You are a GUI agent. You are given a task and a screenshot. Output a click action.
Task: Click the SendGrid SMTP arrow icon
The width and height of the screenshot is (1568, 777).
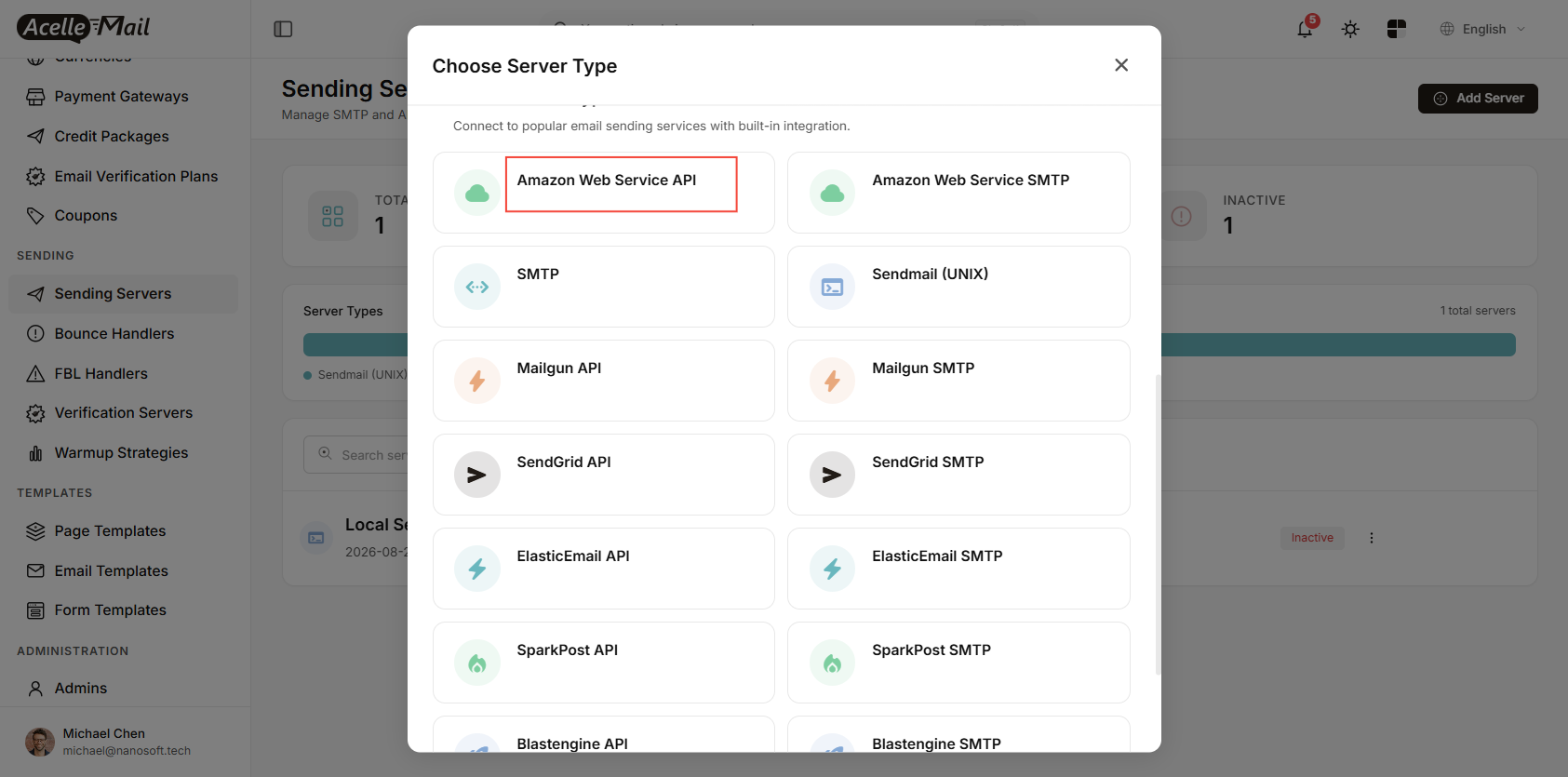point(832,475)
